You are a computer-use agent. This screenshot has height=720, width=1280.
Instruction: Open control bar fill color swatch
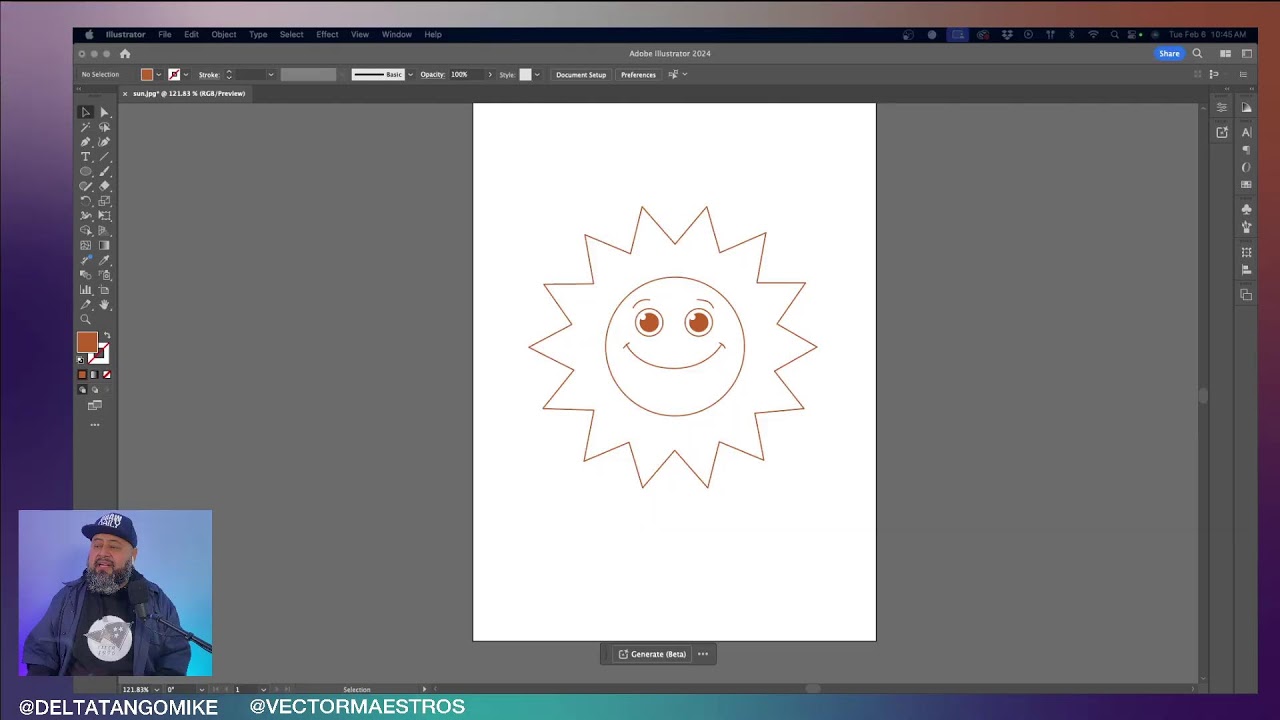[x=147, y=74]
